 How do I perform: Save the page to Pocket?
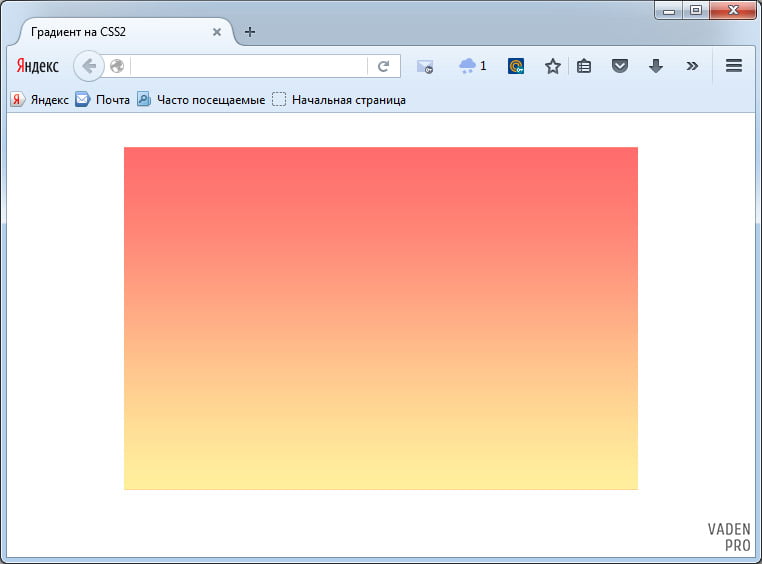click(x=620, y=66)
